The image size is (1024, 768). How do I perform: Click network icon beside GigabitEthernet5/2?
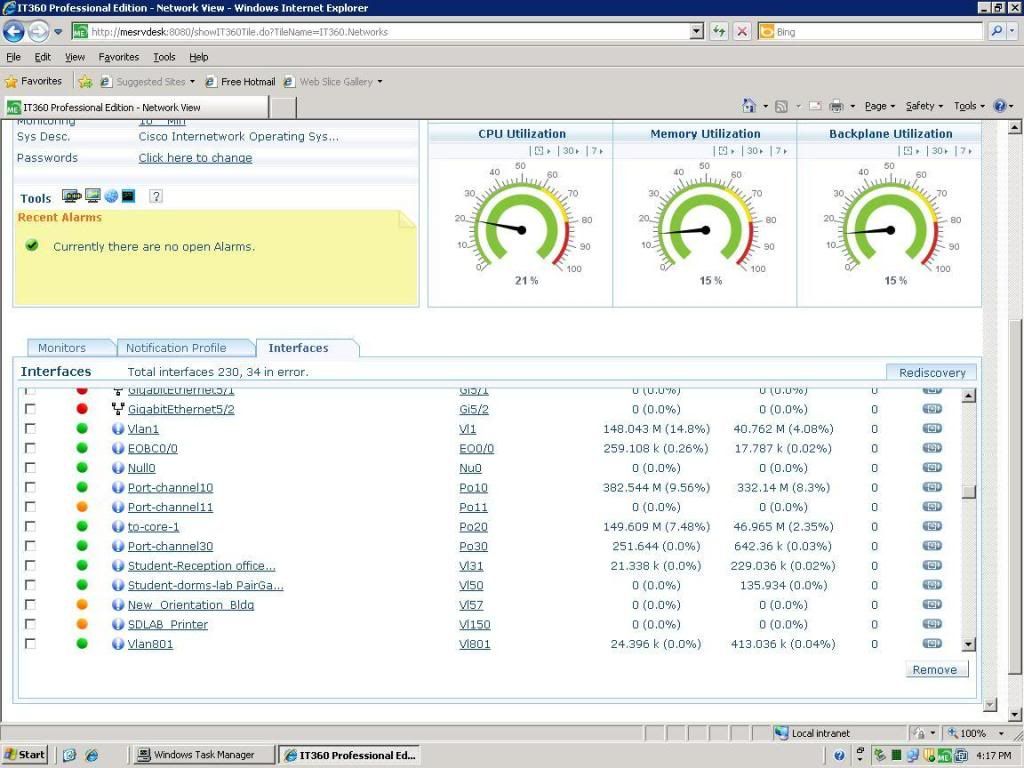(x=118, y=409)
